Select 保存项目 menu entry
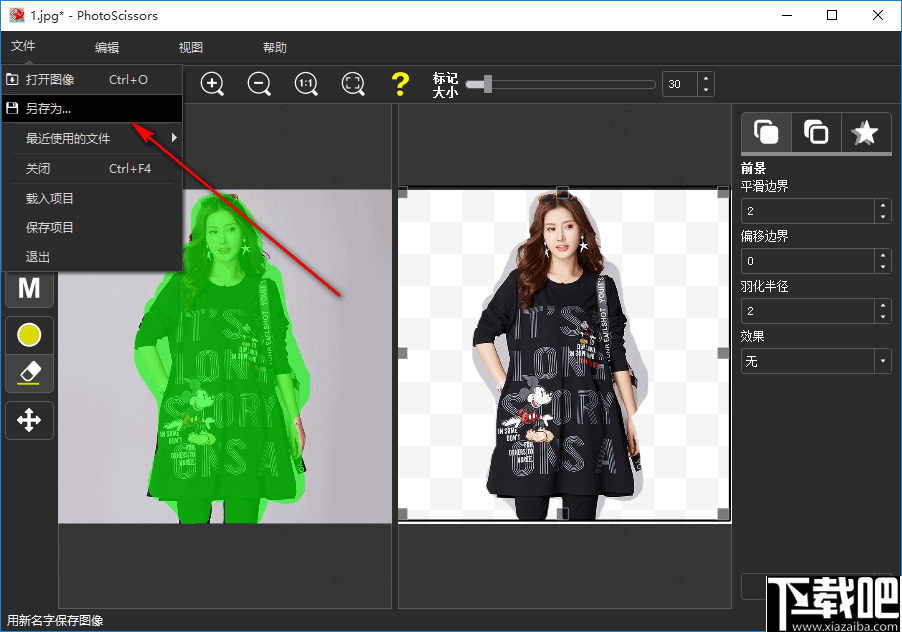The width and height of the screenshot is (902, 632). coord(92,228)
